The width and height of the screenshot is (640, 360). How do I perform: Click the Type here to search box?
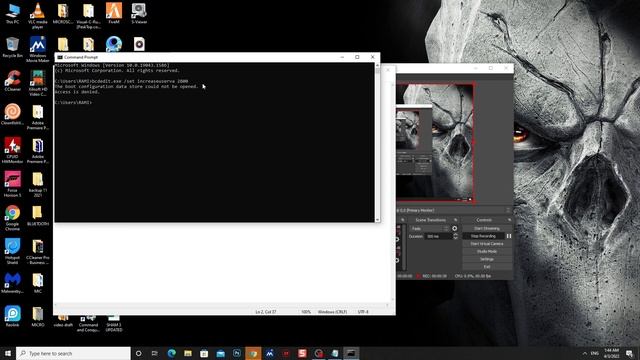point(73,353)
